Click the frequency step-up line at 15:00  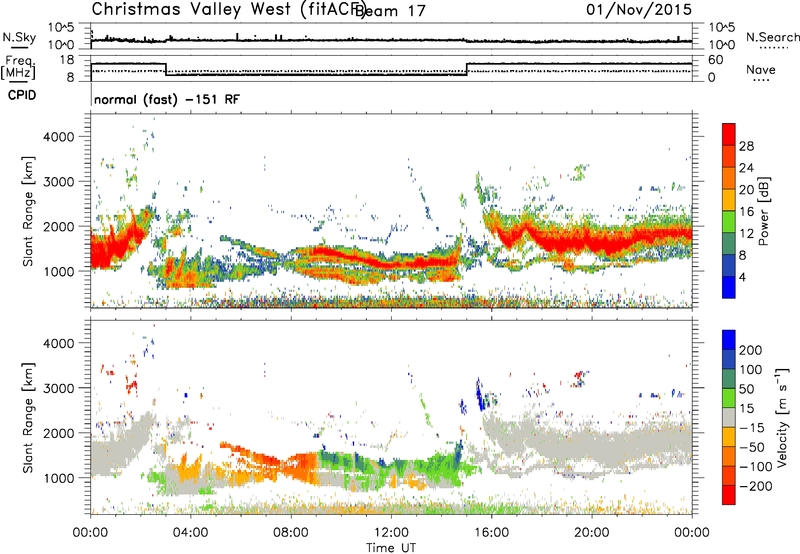click(467, 69)
